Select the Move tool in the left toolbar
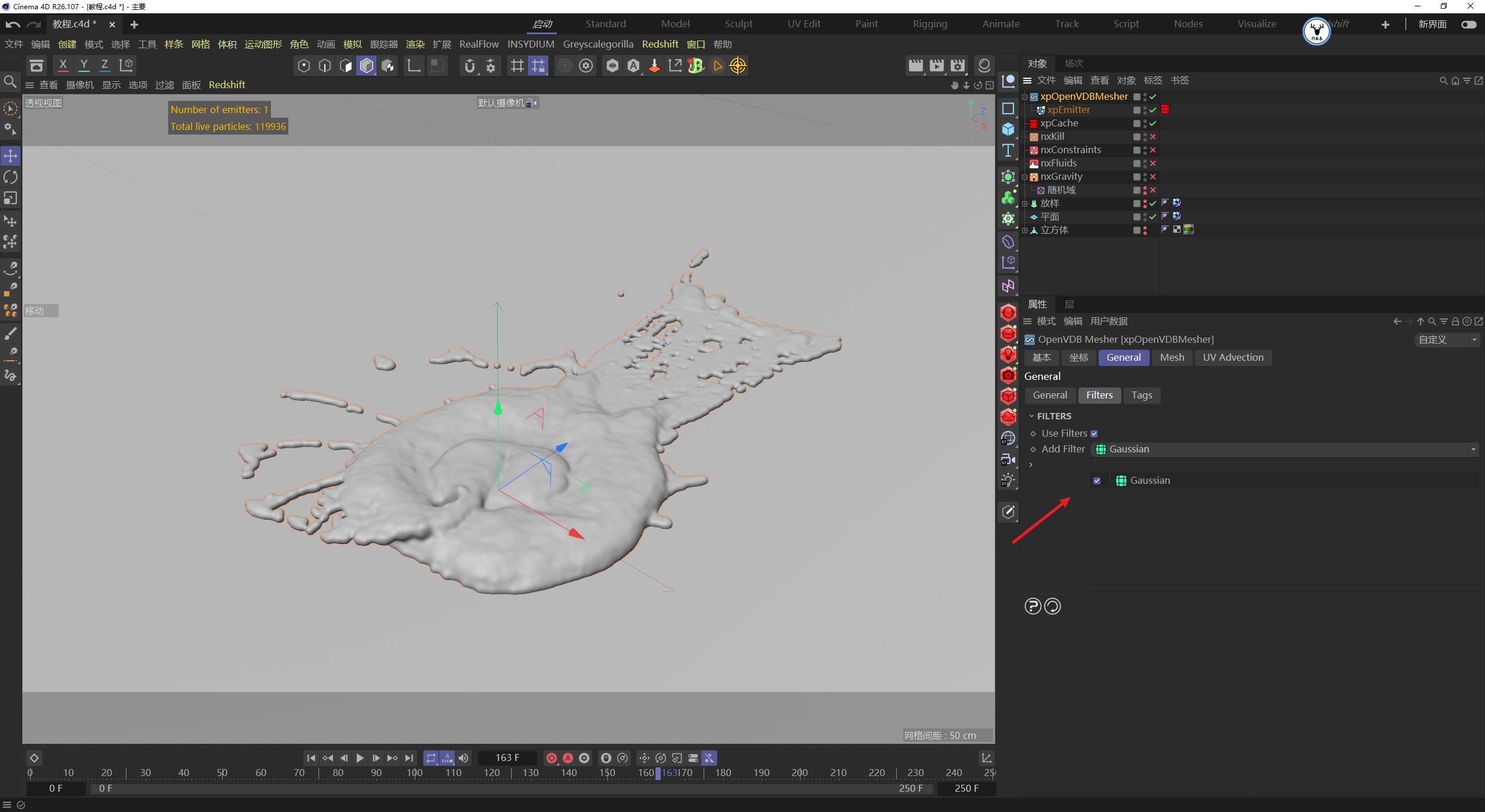The width and height of the screenshot is (1485, 812). click(10, 155)
